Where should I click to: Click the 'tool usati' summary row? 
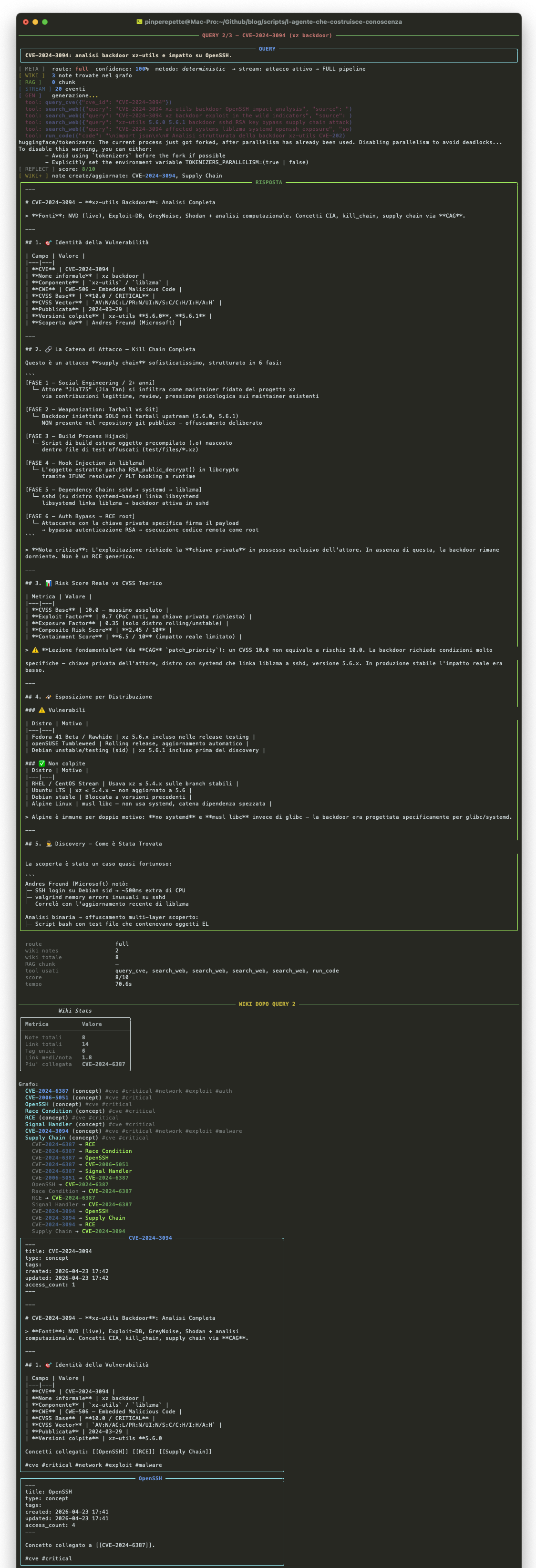point(182,971)
